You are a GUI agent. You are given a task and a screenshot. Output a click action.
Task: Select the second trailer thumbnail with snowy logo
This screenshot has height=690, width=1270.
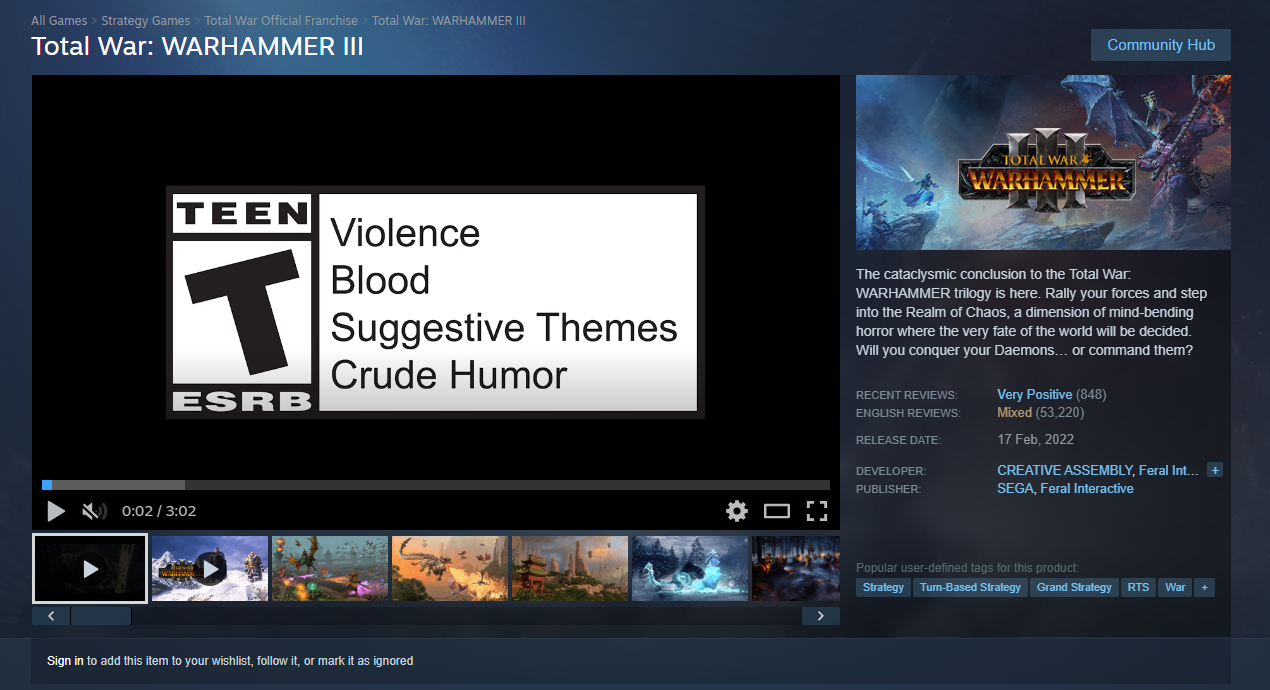tap(210, 568)
